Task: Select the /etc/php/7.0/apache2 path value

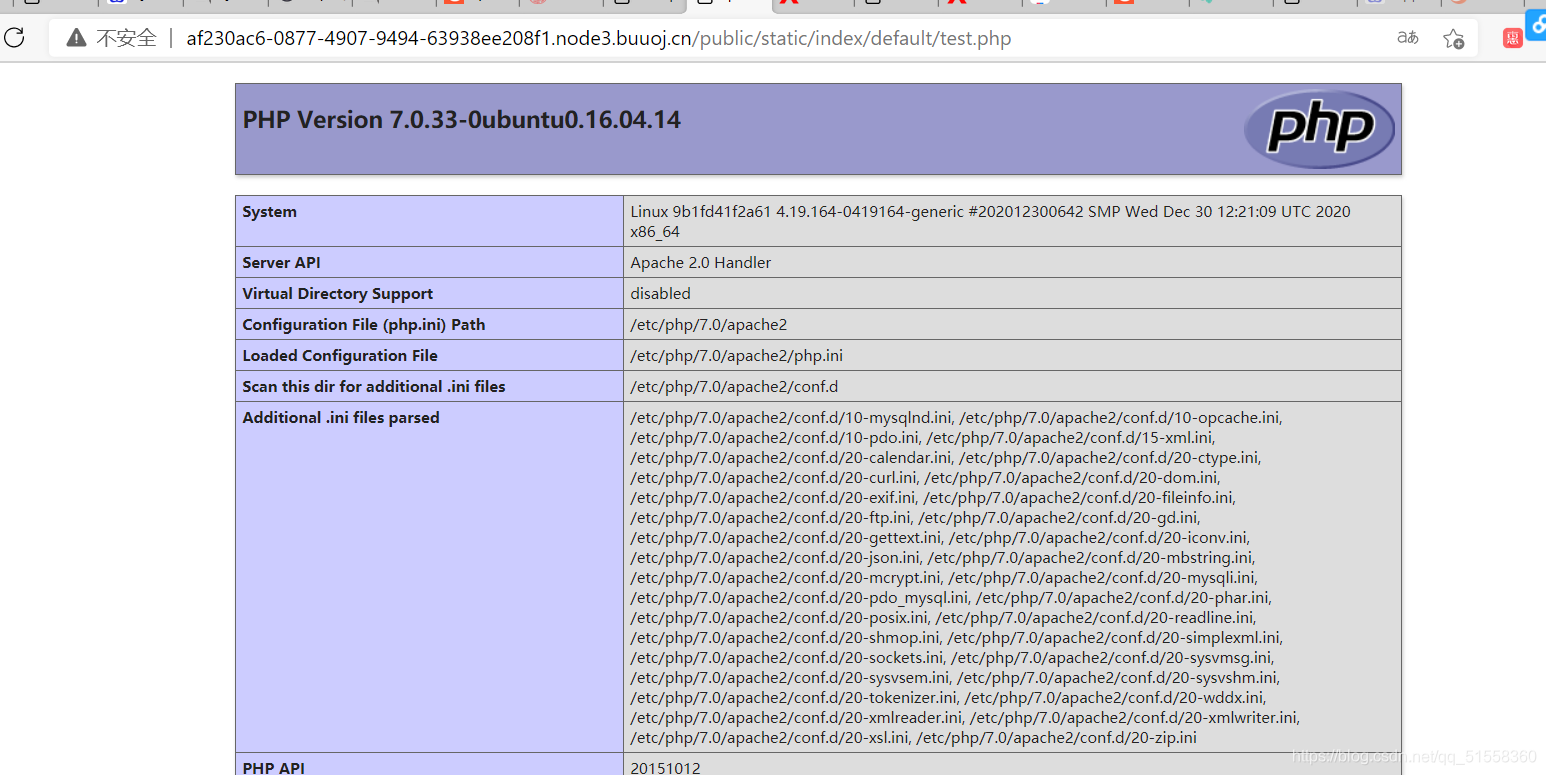Action: [x=708, y=325]
